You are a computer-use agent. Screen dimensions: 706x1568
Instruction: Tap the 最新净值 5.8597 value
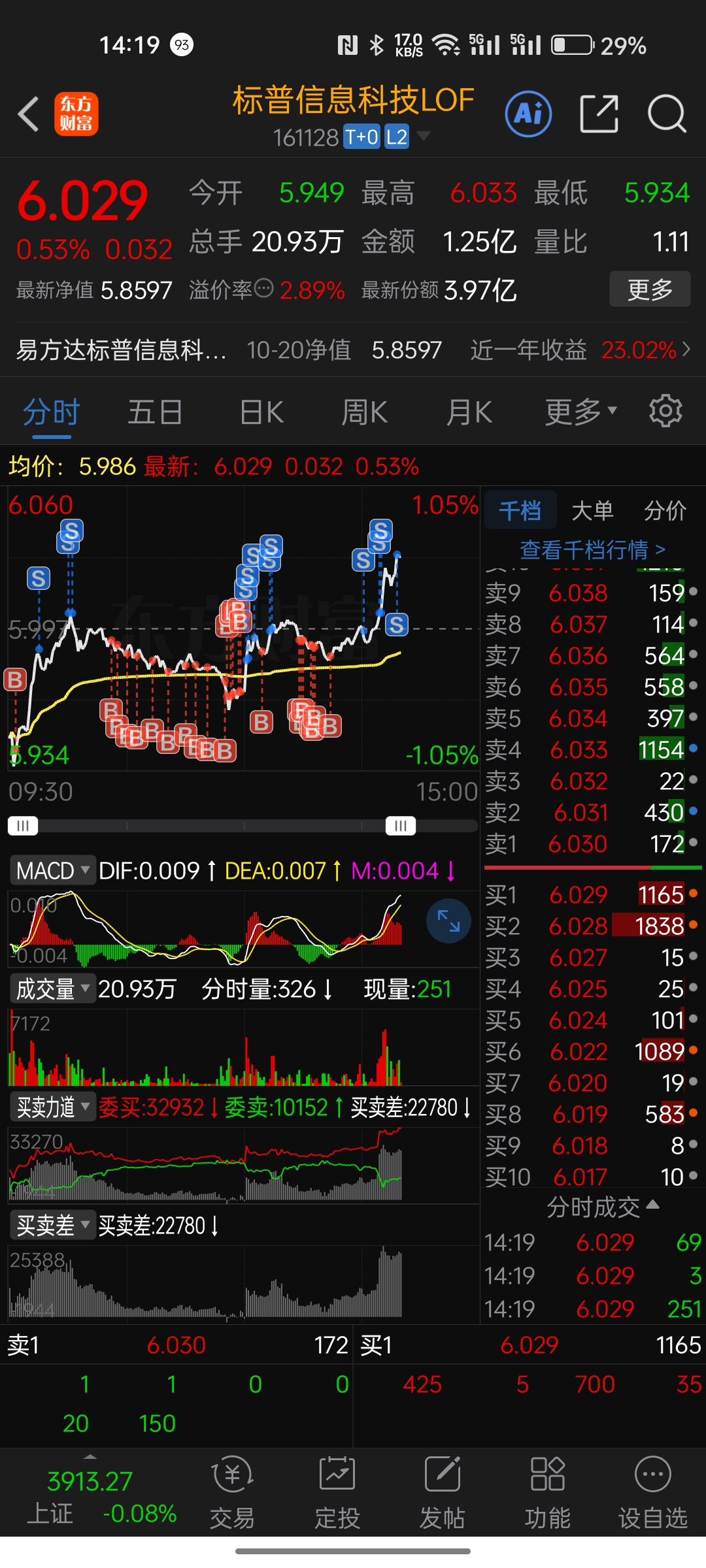point(137,289)
